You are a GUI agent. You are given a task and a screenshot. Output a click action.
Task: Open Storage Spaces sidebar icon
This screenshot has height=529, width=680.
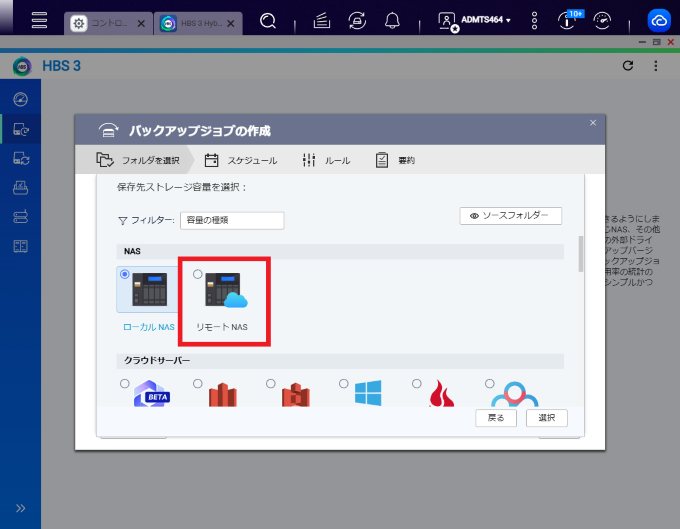point(20,216)
